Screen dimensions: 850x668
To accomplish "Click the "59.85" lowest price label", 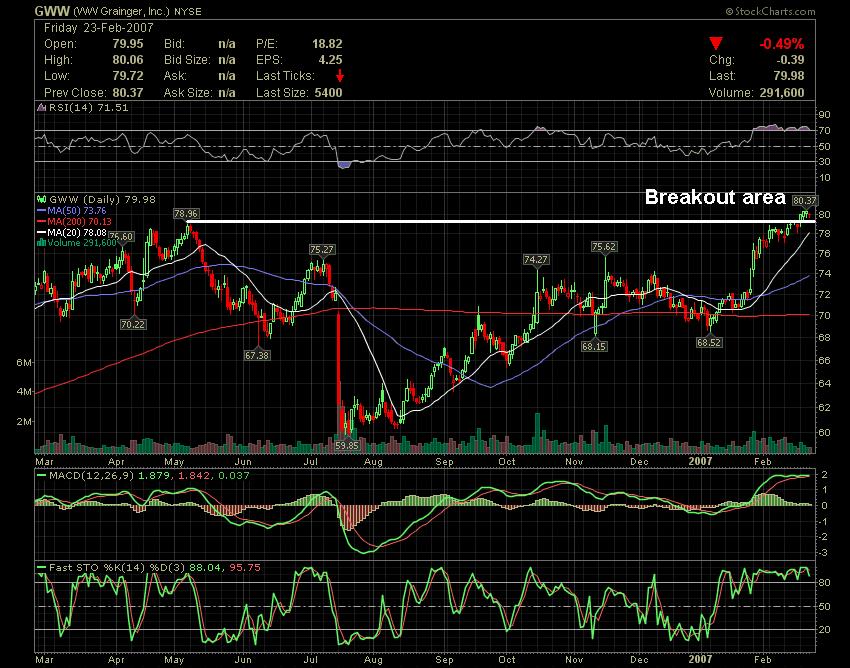I will coord(347,445).
